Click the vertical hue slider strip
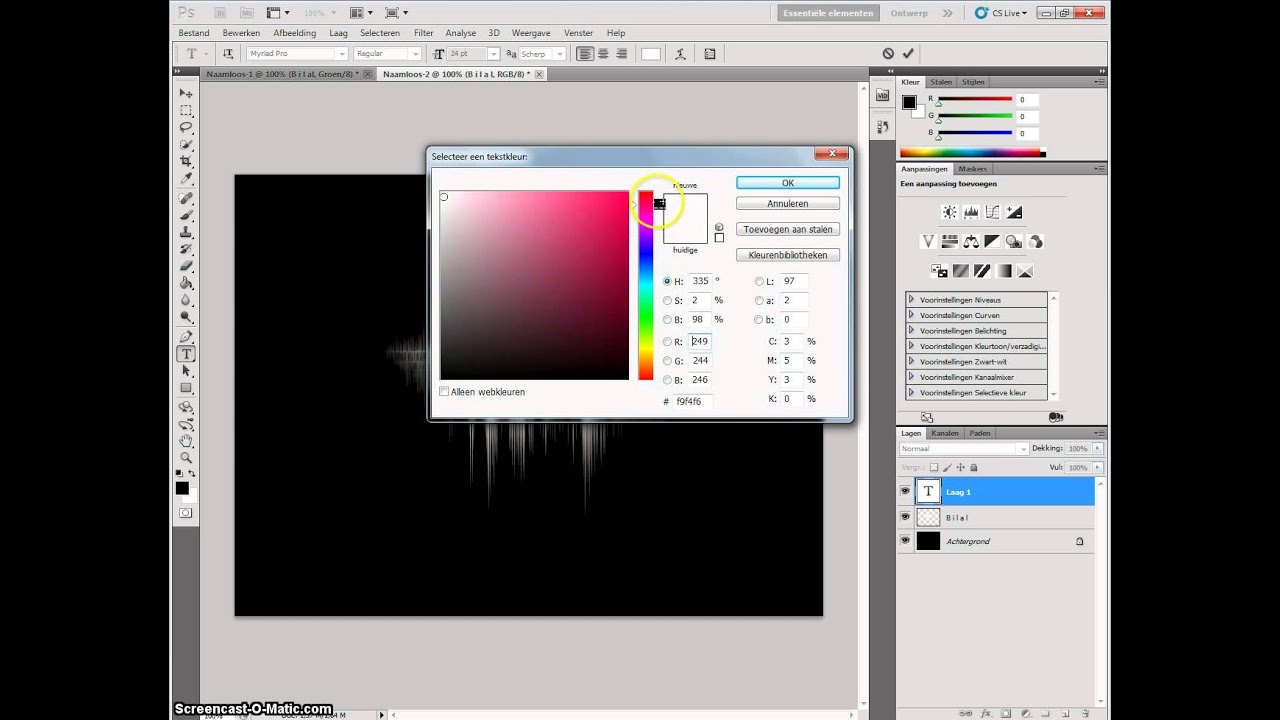The height and width of the screenshot is (720, 1280). tap(646, 285)
